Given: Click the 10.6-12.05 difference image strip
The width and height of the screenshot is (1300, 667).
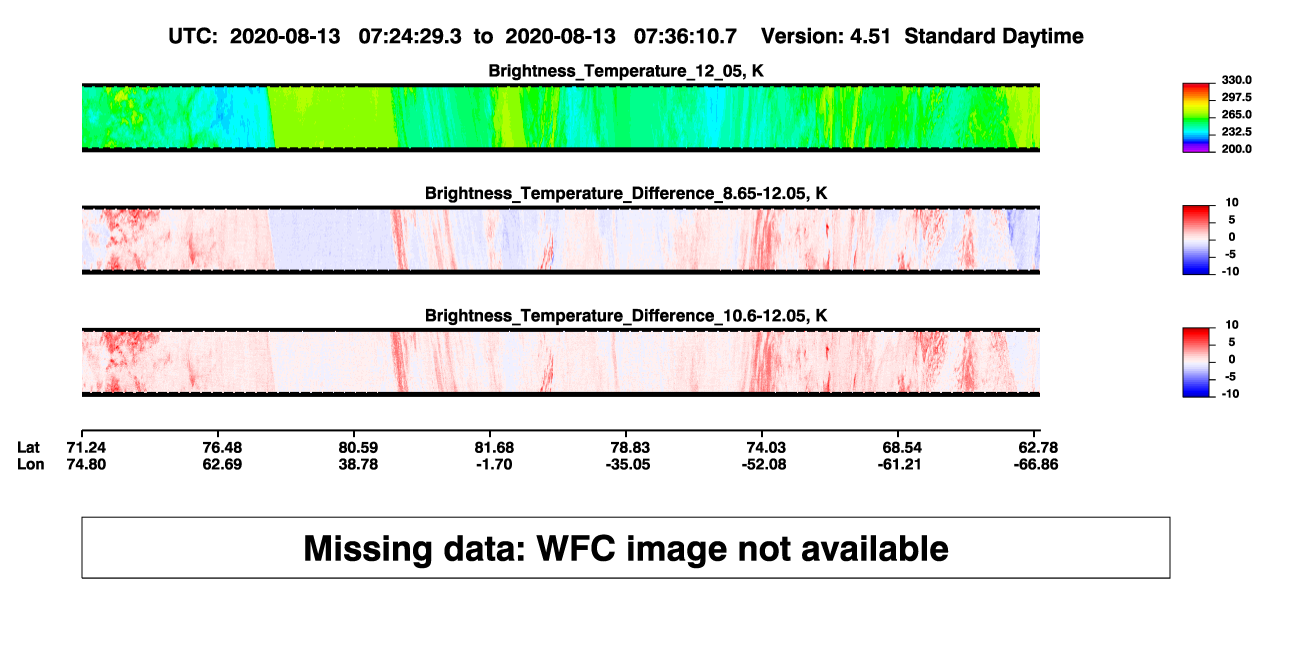Looking at the screenshot, I should [x=561, y=362].
